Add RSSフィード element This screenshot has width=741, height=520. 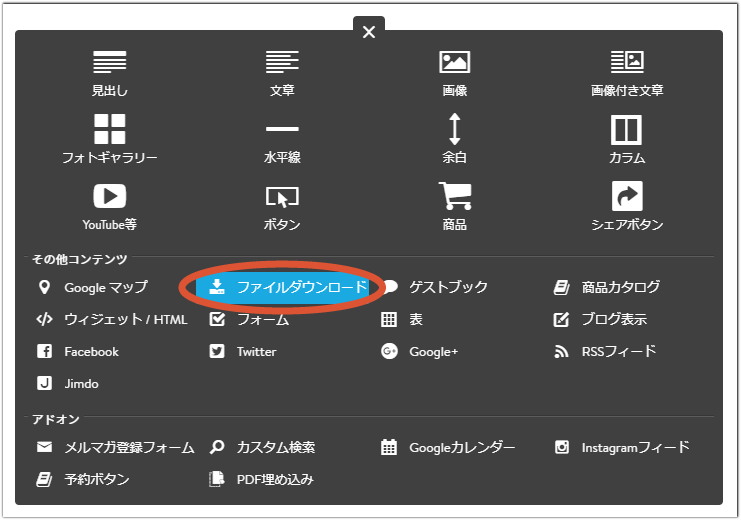pos(605,352)
